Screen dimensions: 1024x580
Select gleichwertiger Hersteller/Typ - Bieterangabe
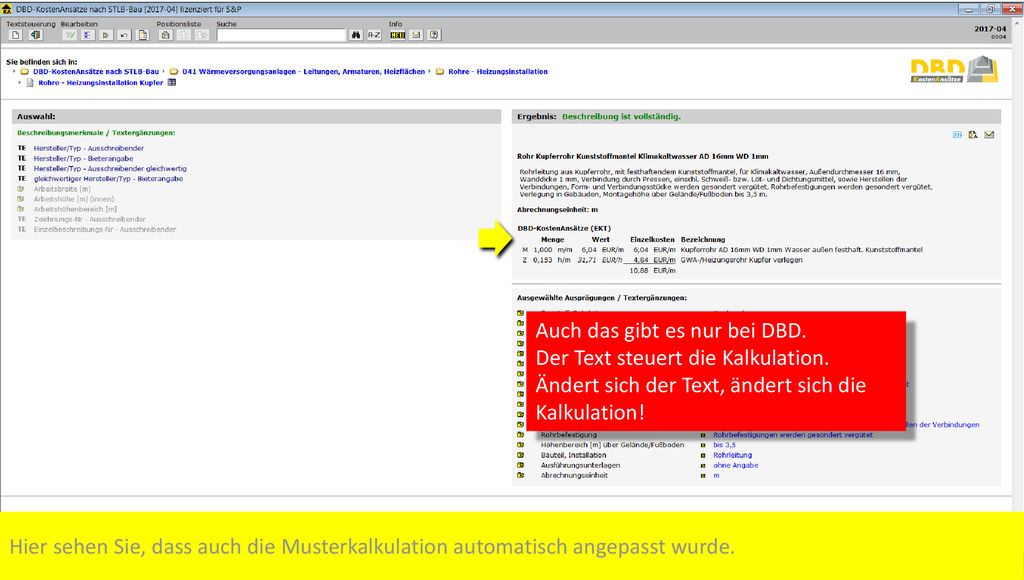click(x=108, y=179)
